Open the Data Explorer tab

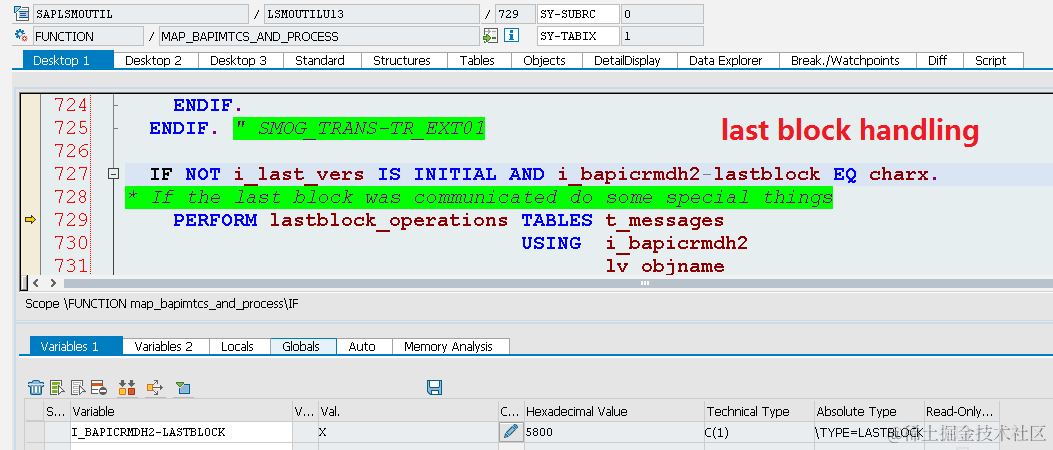[x=726, y=60]
